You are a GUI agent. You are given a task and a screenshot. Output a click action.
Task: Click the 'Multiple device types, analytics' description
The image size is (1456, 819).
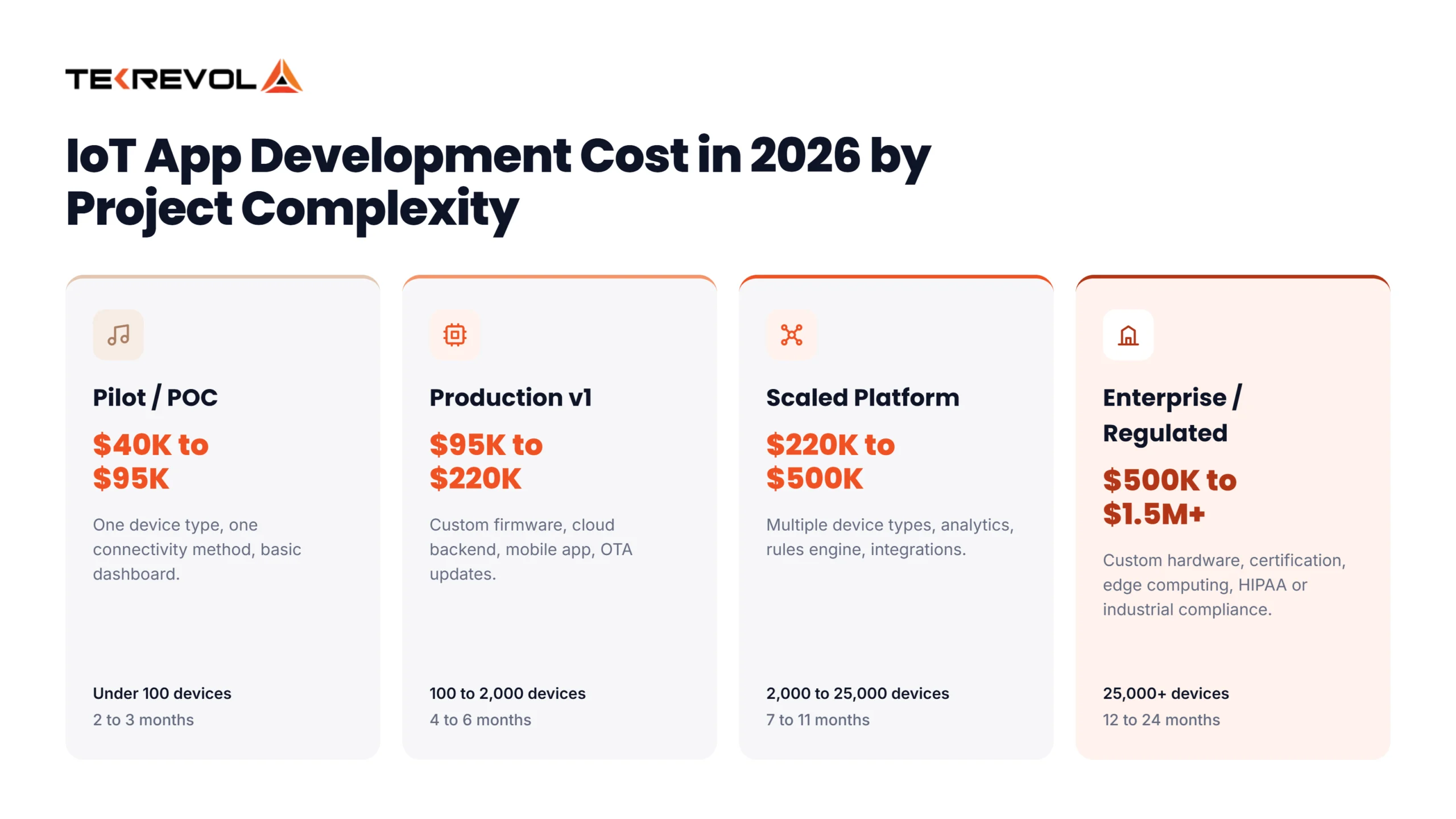pos(890,537)
